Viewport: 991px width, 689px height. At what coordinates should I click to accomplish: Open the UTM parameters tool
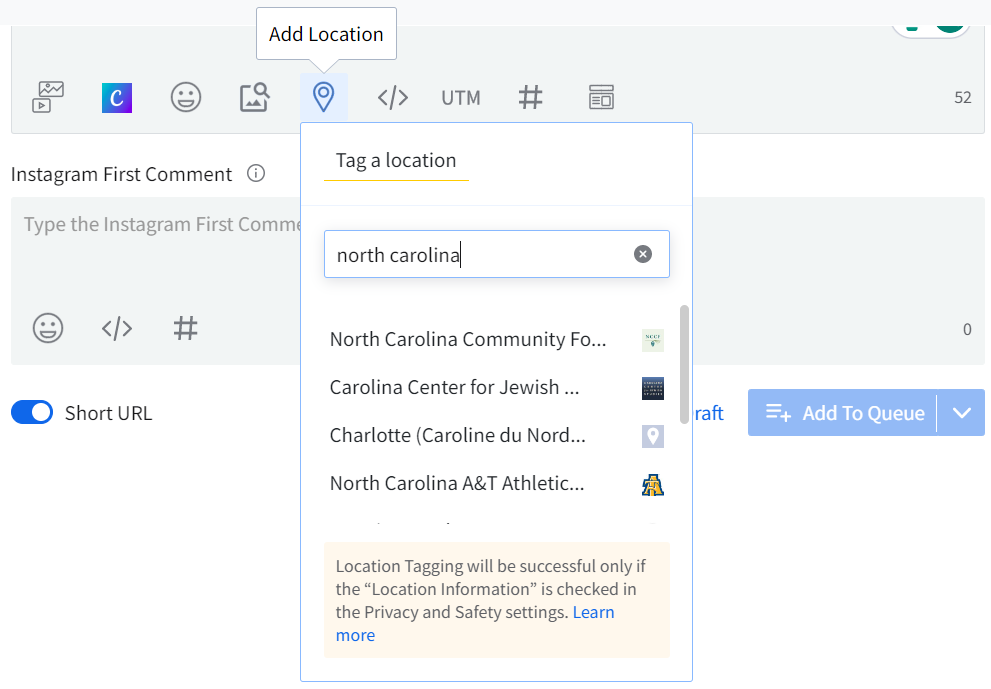coord(461,97)
